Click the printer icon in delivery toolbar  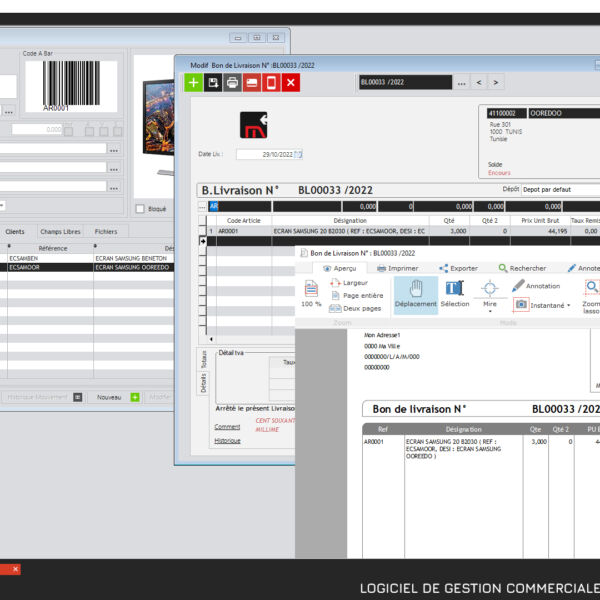point(232,82)
